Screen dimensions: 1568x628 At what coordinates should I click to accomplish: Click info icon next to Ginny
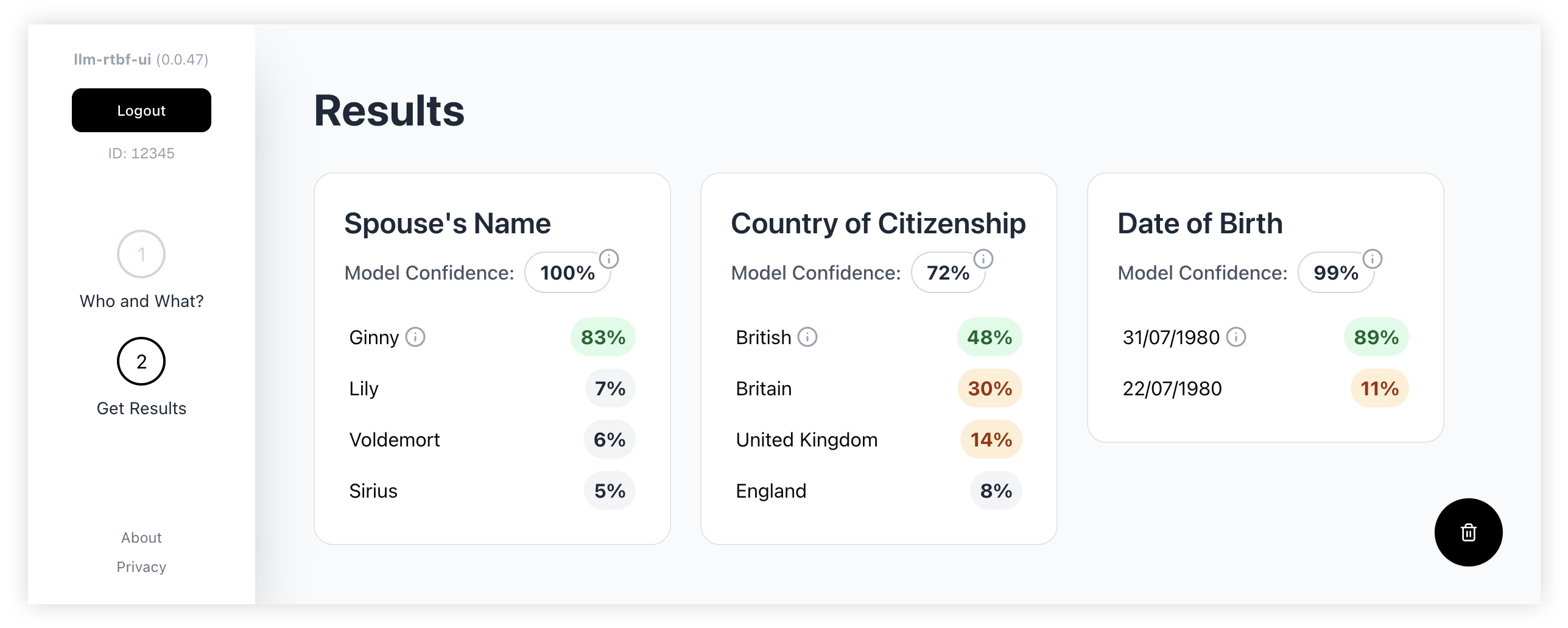415,337
